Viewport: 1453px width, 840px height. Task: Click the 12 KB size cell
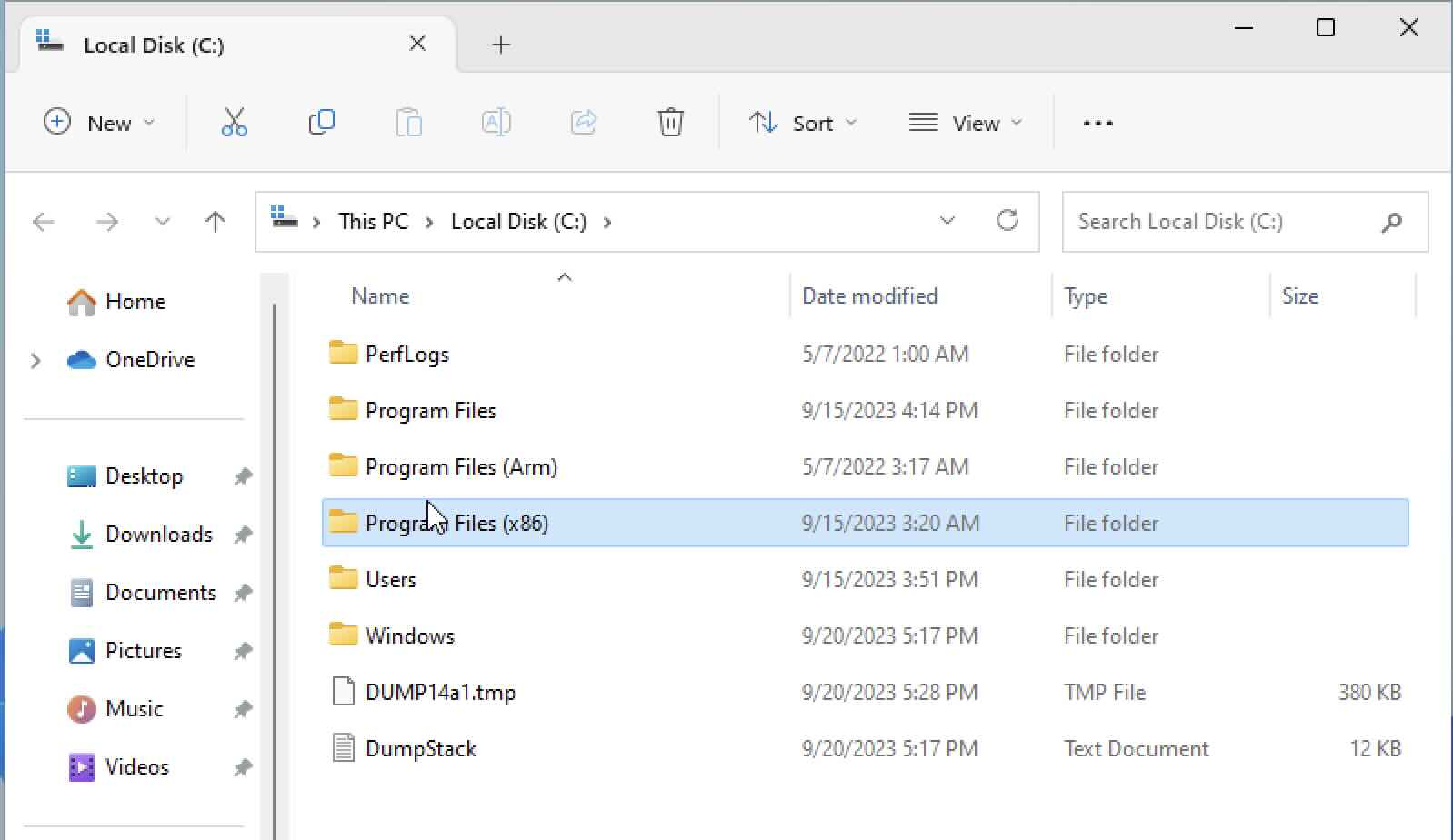click(x=1376, y=748)
